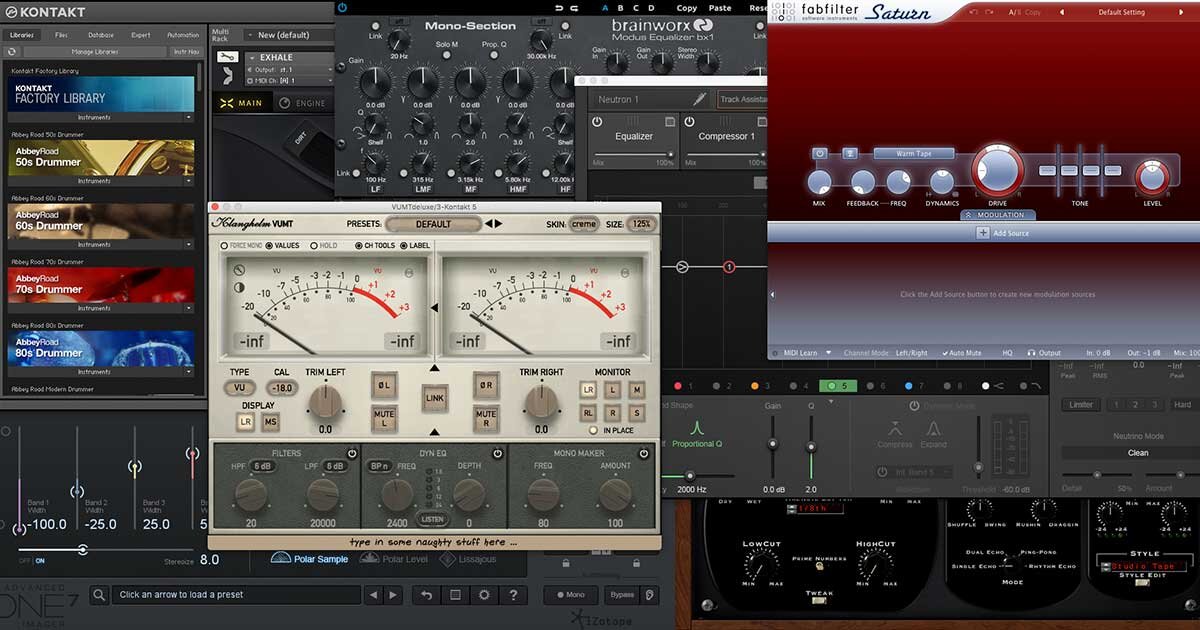
Task: Expand the Kontakt Factory Library Instruments arrow
Action: click(187, 118)
